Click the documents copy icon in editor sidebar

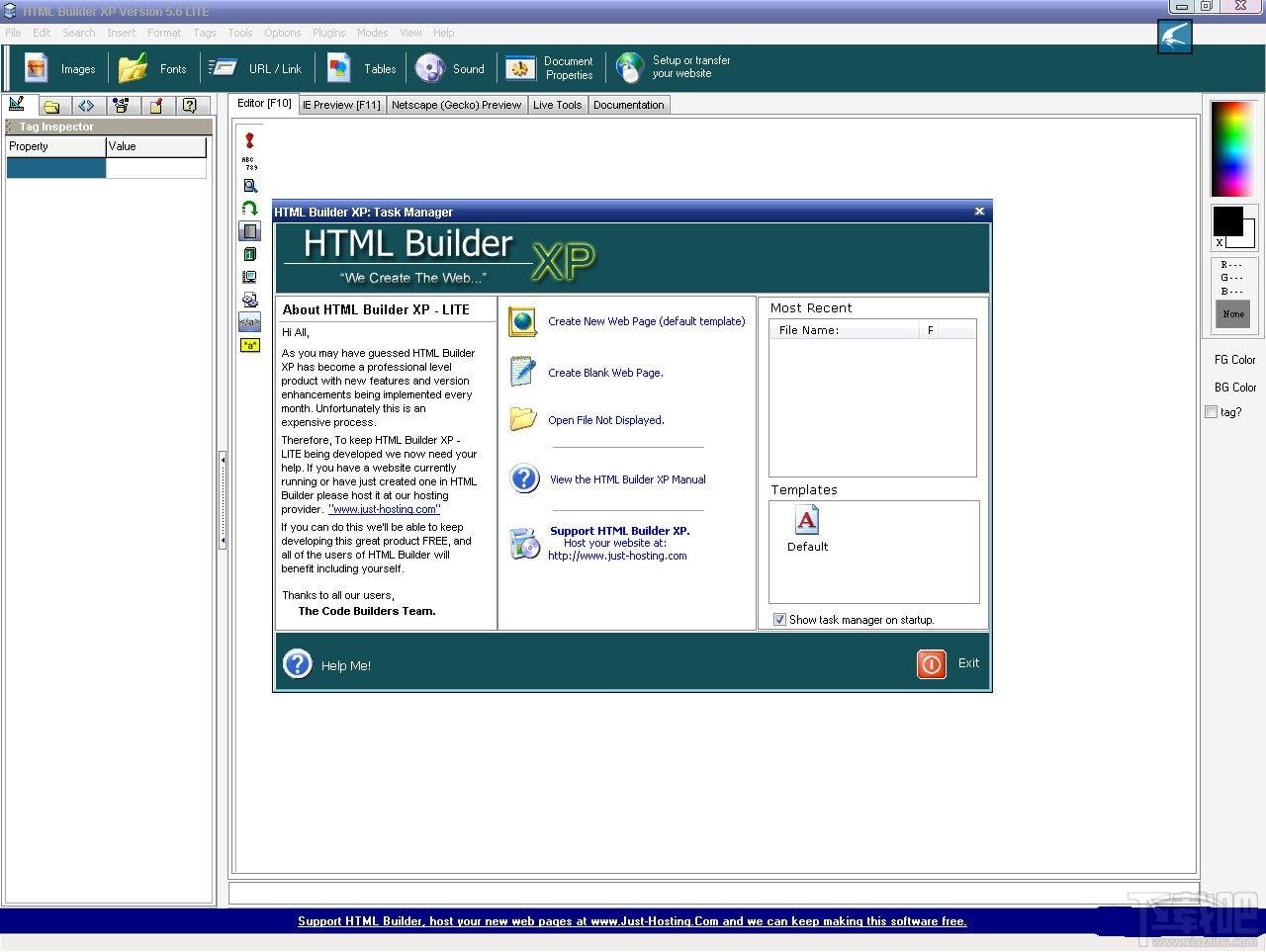(249, 300)
